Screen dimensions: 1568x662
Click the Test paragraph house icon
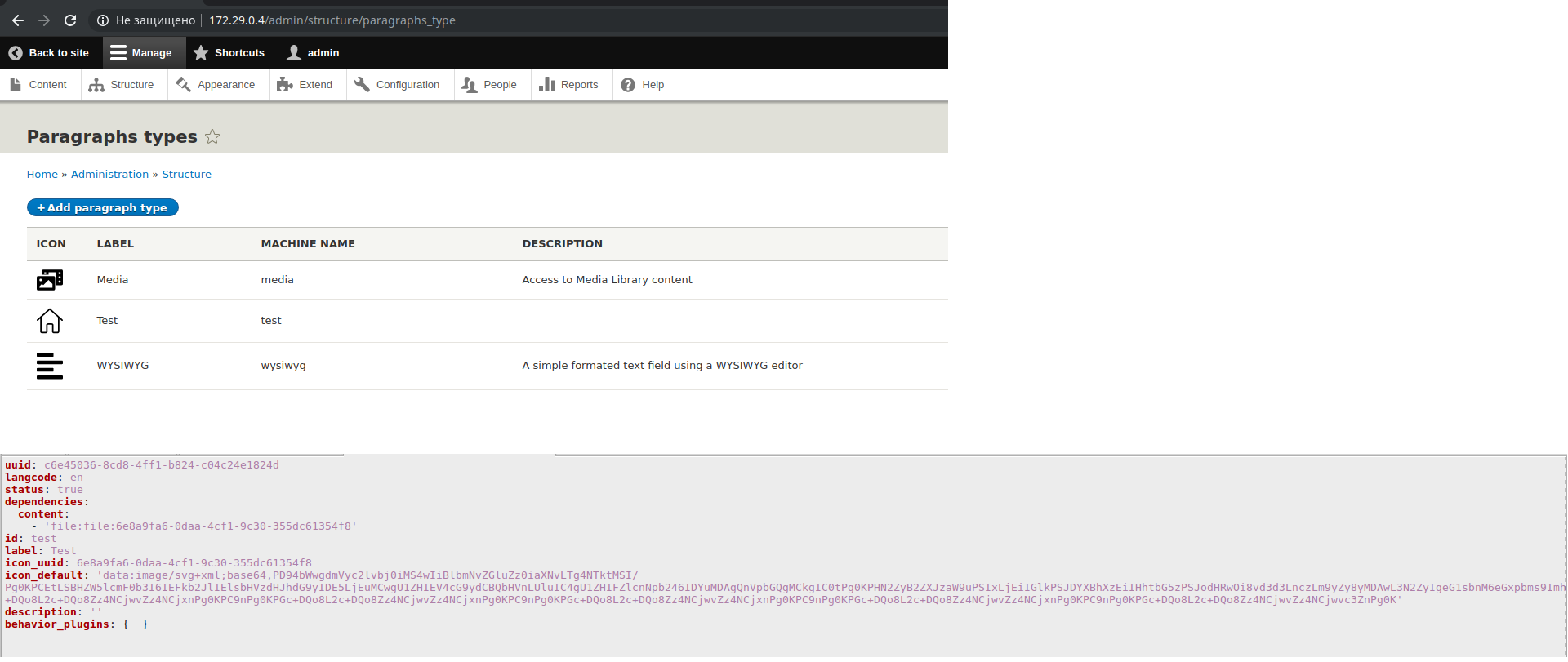click(50, 321)
